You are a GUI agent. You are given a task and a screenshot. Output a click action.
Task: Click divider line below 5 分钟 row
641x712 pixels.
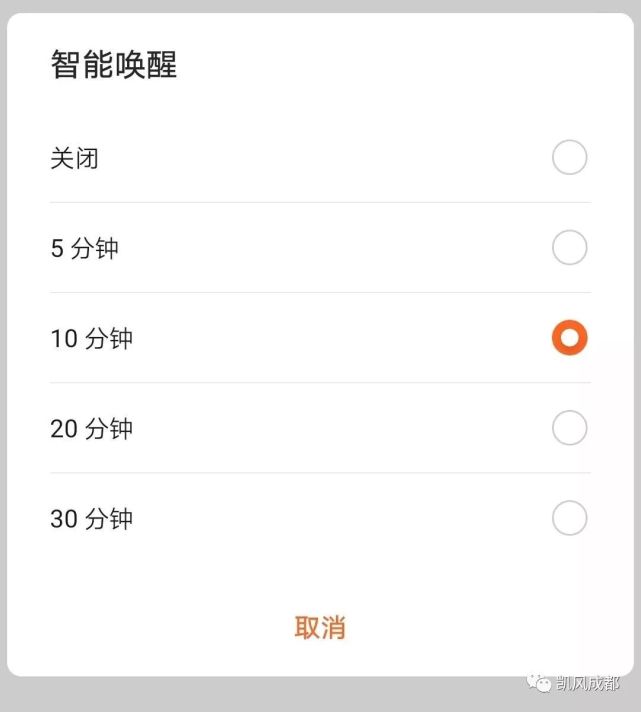(320, 292)
